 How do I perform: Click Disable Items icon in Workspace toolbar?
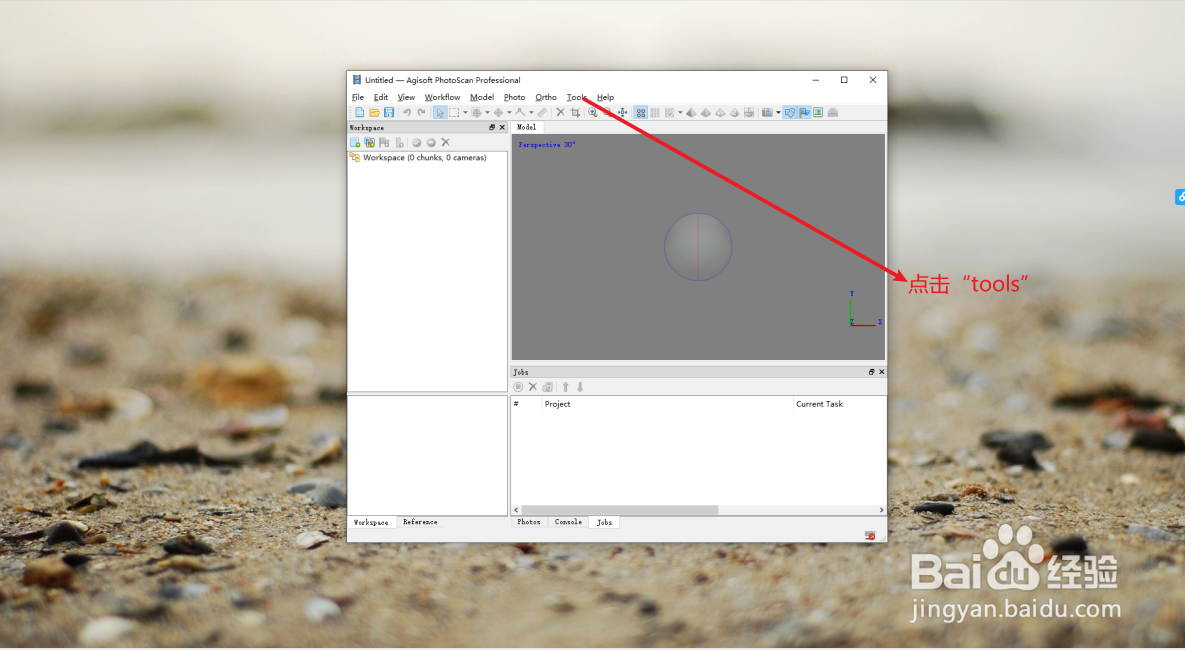coord(431,142)
